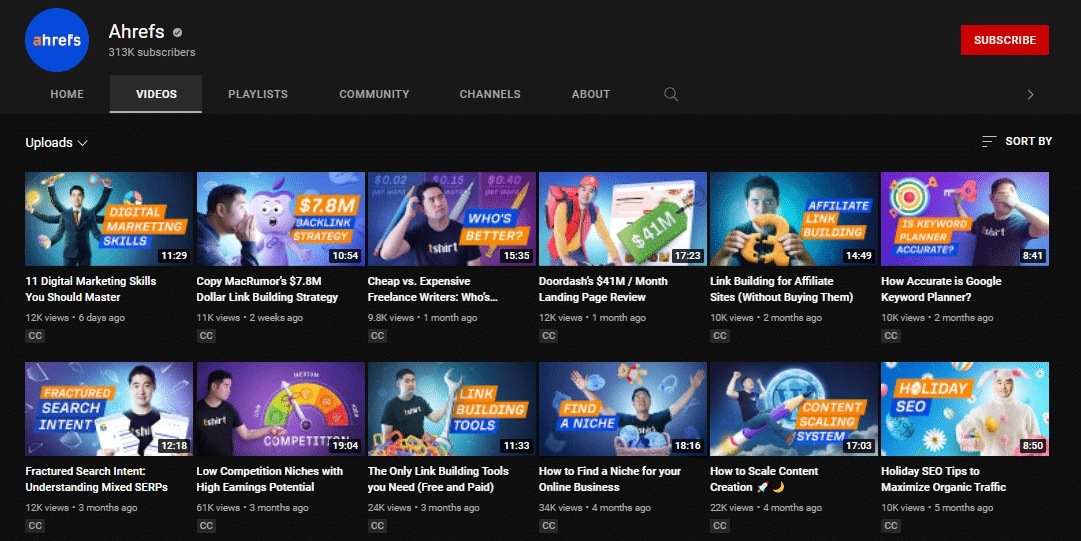Click the Is Keyword Planner Accurate thumbnail
The height and width of the screenshot is (541, 1081).
pos(964,219)
